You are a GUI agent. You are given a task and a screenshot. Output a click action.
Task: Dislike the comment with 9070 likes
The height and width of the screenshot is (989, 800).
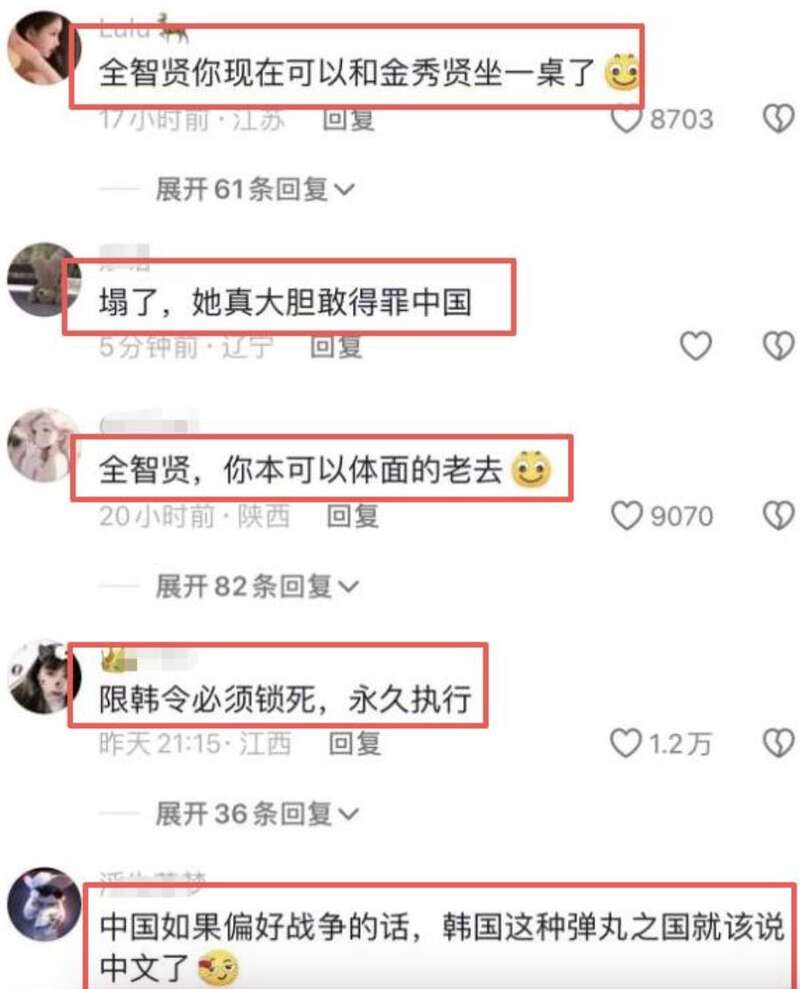pyautogui.click(x=779, y=516)
